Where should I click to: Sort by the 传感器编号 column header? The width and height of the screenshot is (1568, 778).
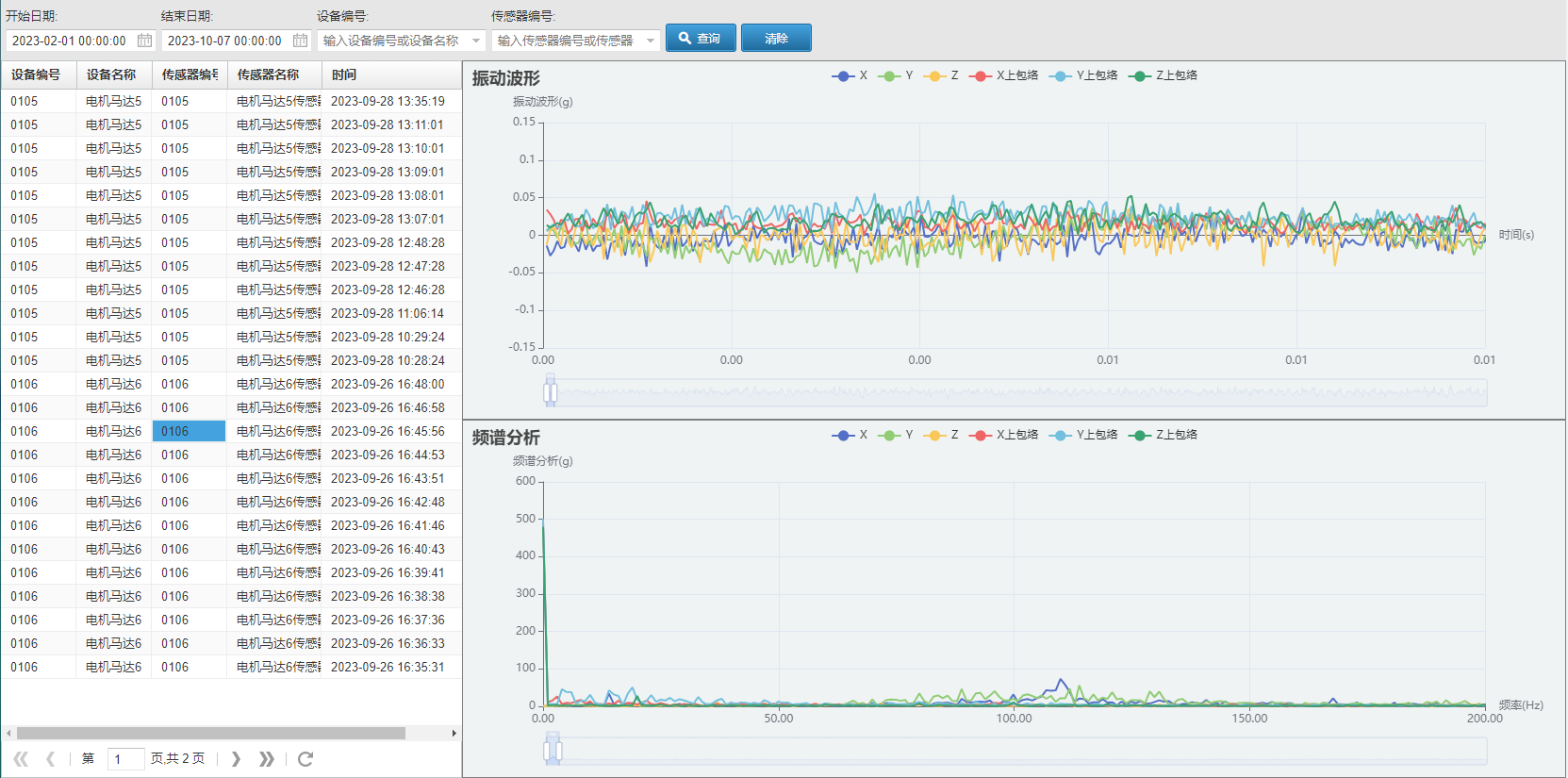[190, 74]
